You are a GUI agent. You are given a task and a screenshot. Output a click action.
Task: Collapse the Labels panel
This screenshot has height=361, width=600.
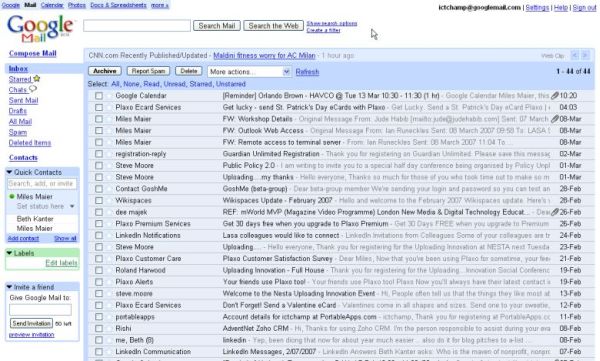(9, 253)
